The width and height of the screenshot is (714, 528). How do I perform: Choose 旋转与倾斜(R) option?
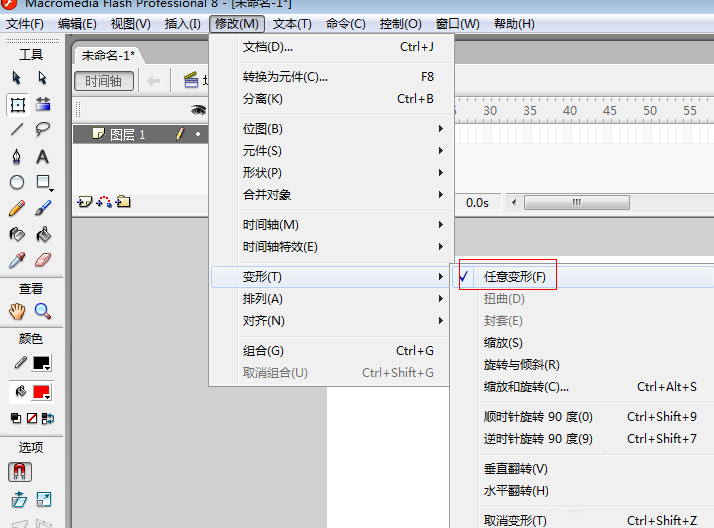[x=521, y=365]
